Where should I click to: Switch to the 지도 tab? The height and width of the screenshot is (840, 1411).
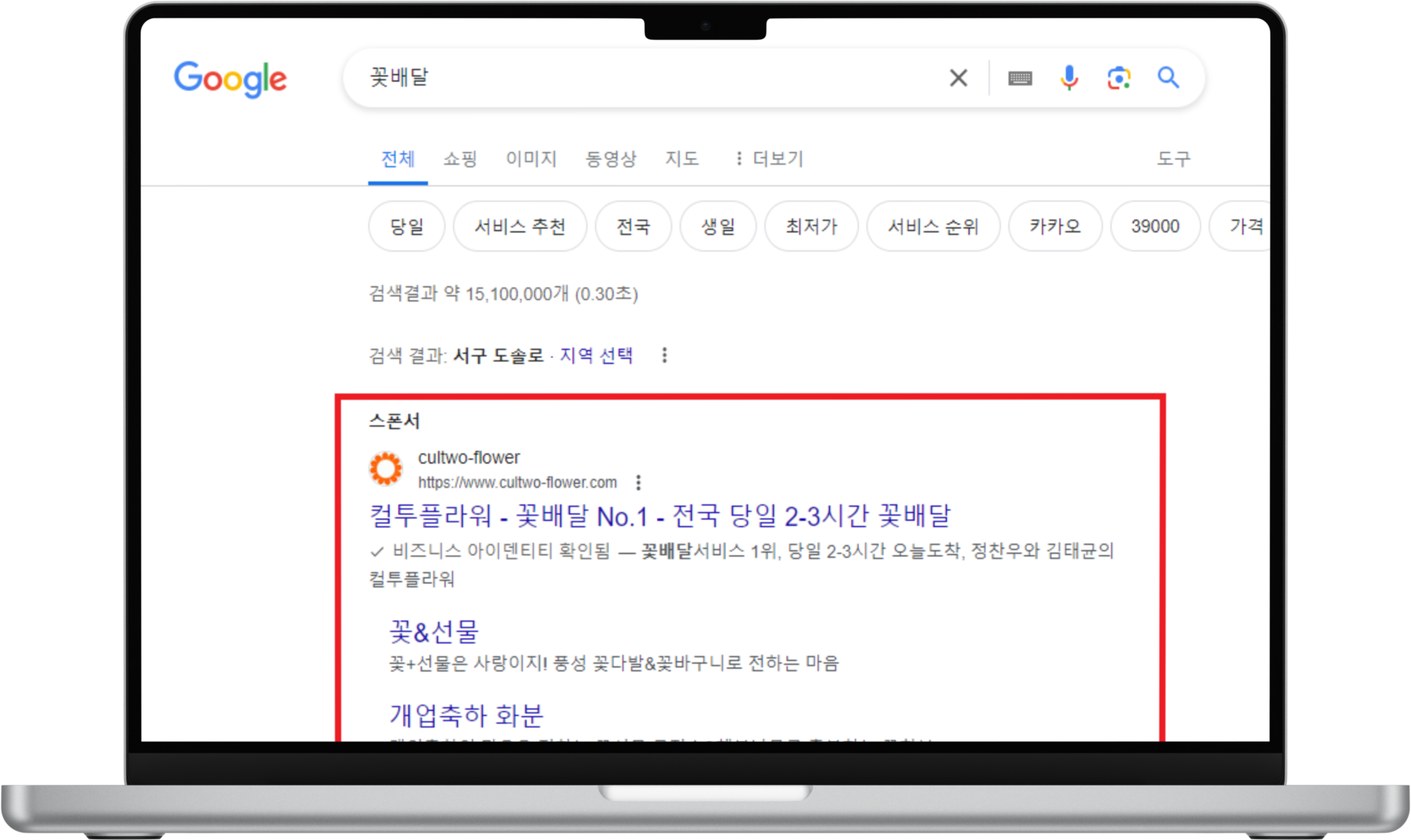(681, 159)
